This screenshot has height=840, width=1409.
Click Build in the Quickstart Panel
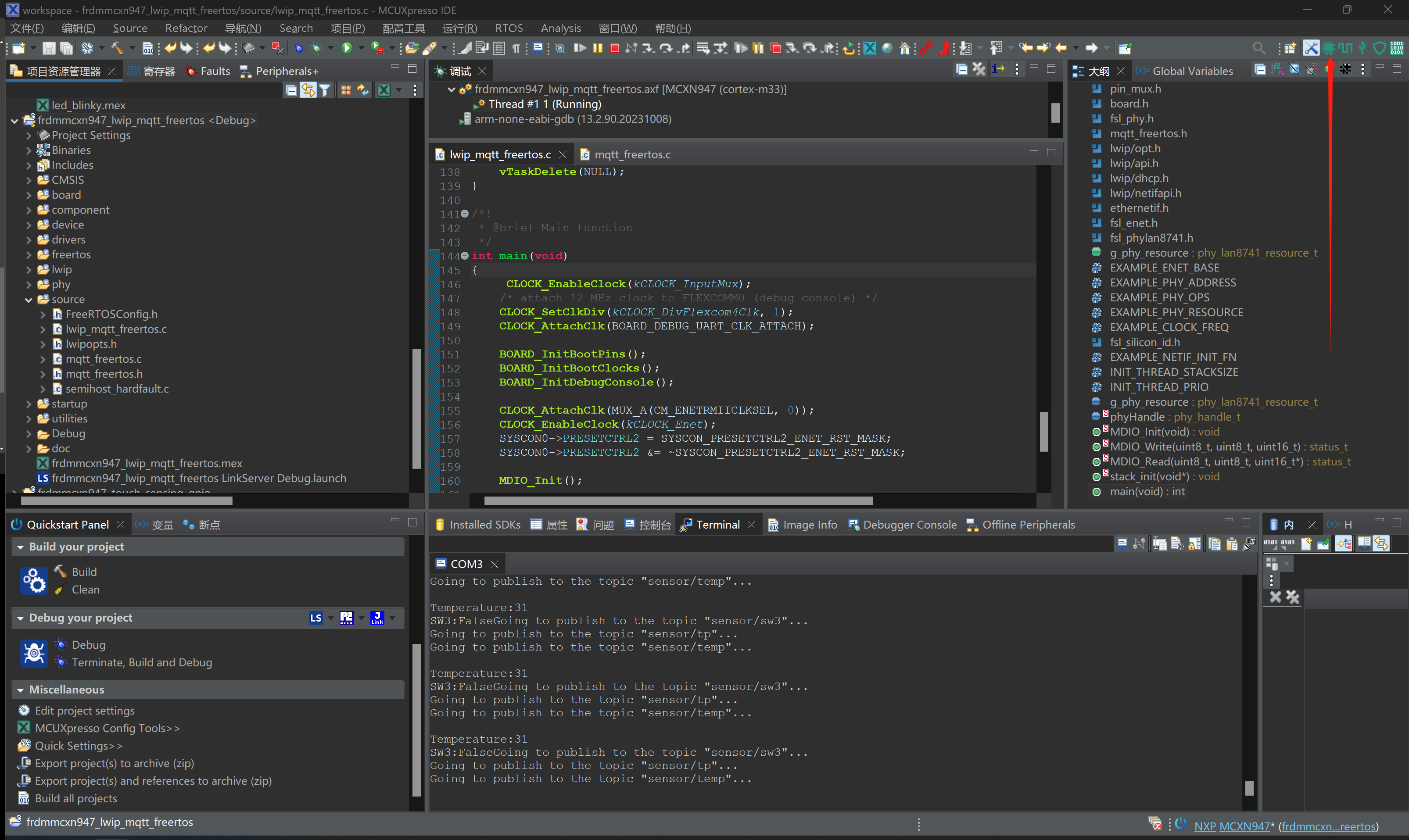click(x=84, y=572)
